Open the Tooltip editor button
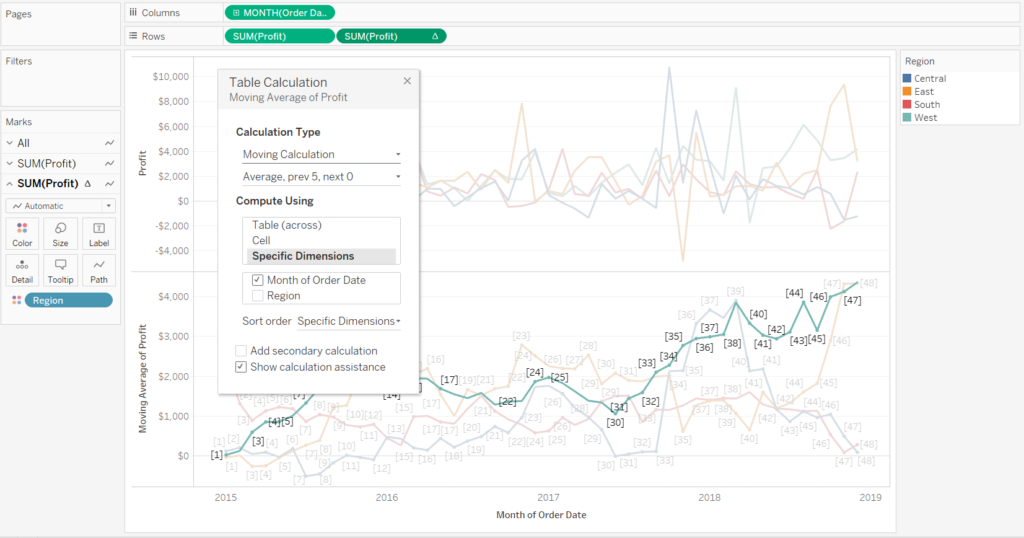 coord(60,270)
